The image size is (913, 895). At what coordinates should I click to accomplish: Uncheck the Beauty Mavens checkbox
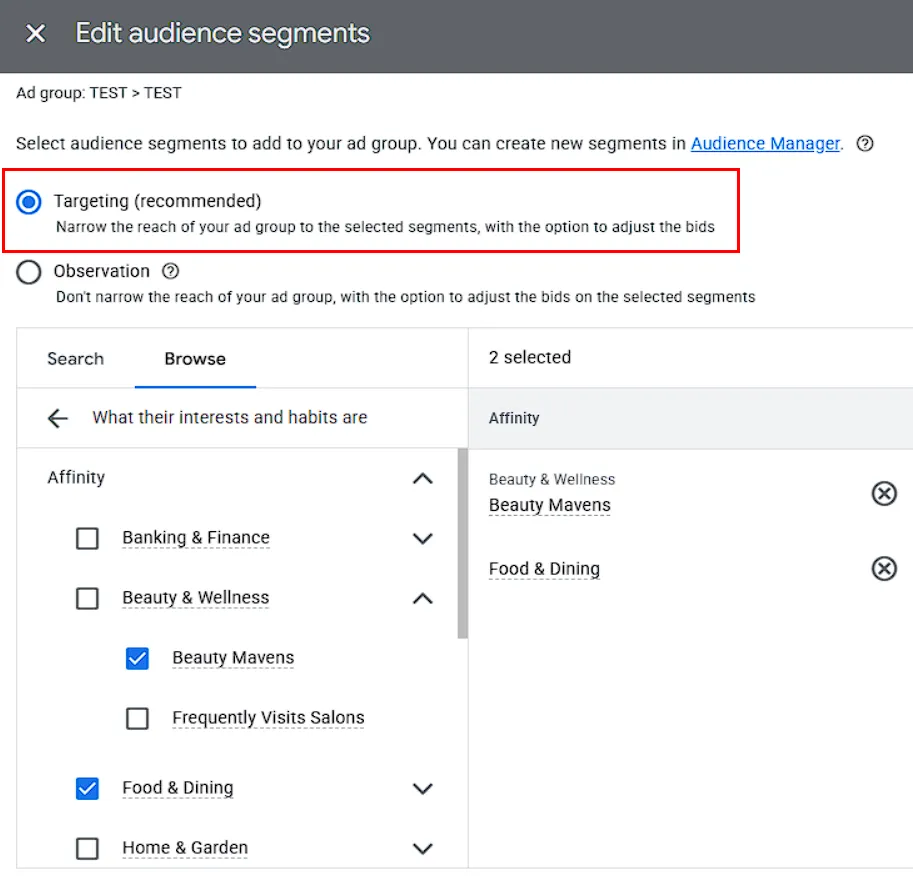[x=137, y=659]
